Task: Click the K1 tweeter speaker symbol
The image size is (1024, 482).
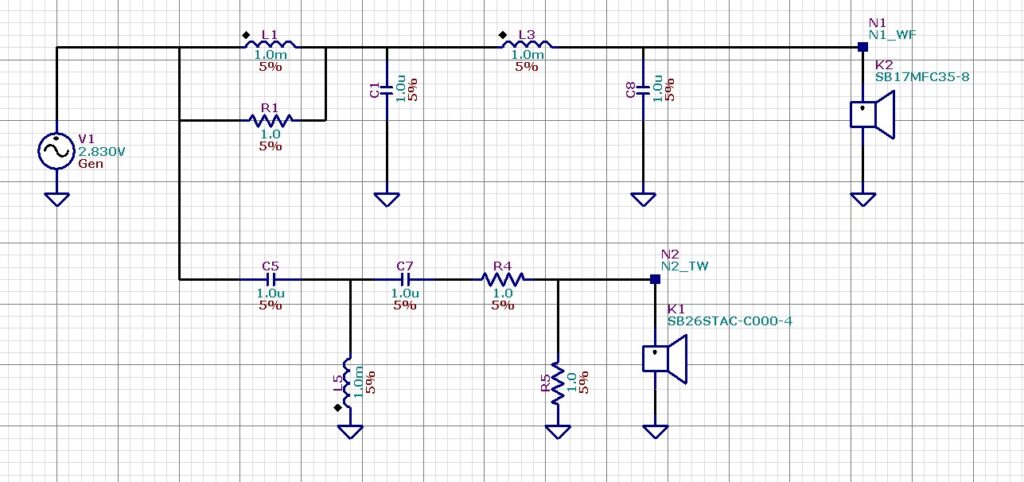Action: [663, 360]
